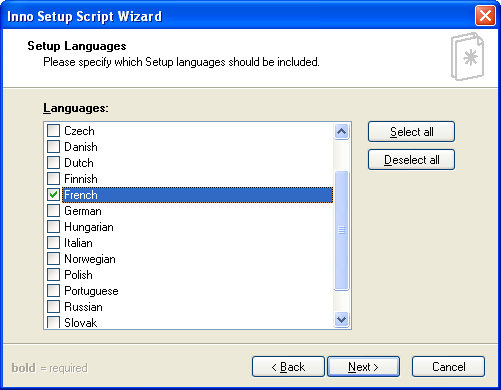Image resolution: width=501 pixels, height=390 pixels.
Task: Select the Russian row label
Action: (x=83, y=307)
